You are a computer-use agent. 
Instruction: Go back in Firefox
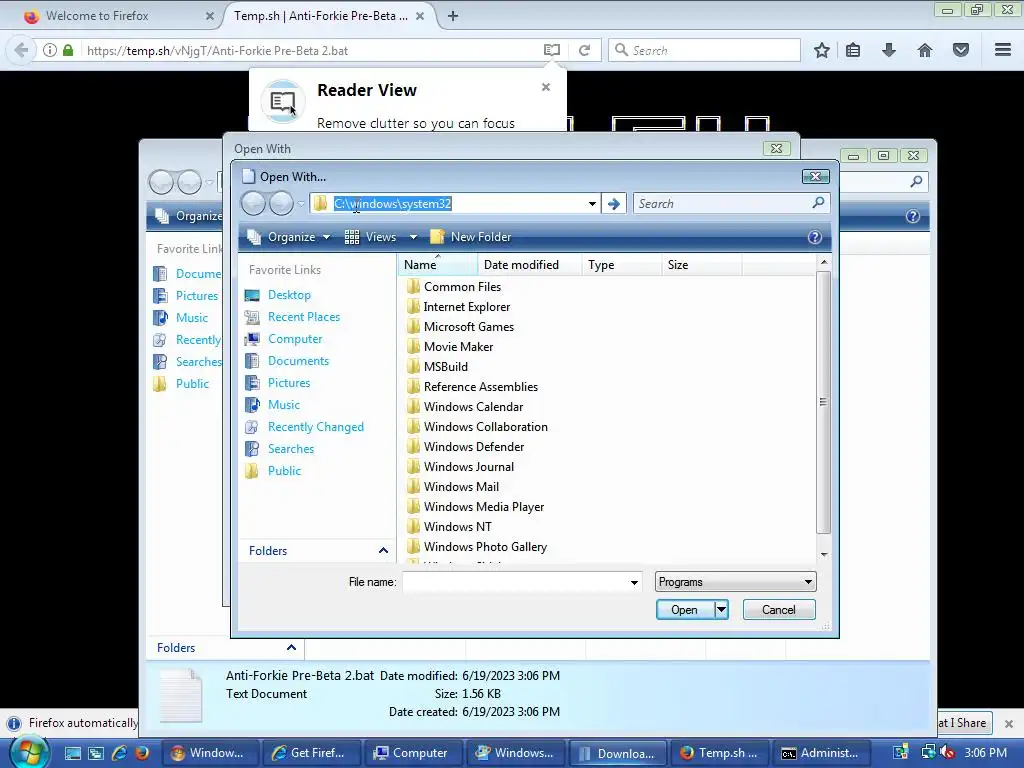[x=21, y=50]
